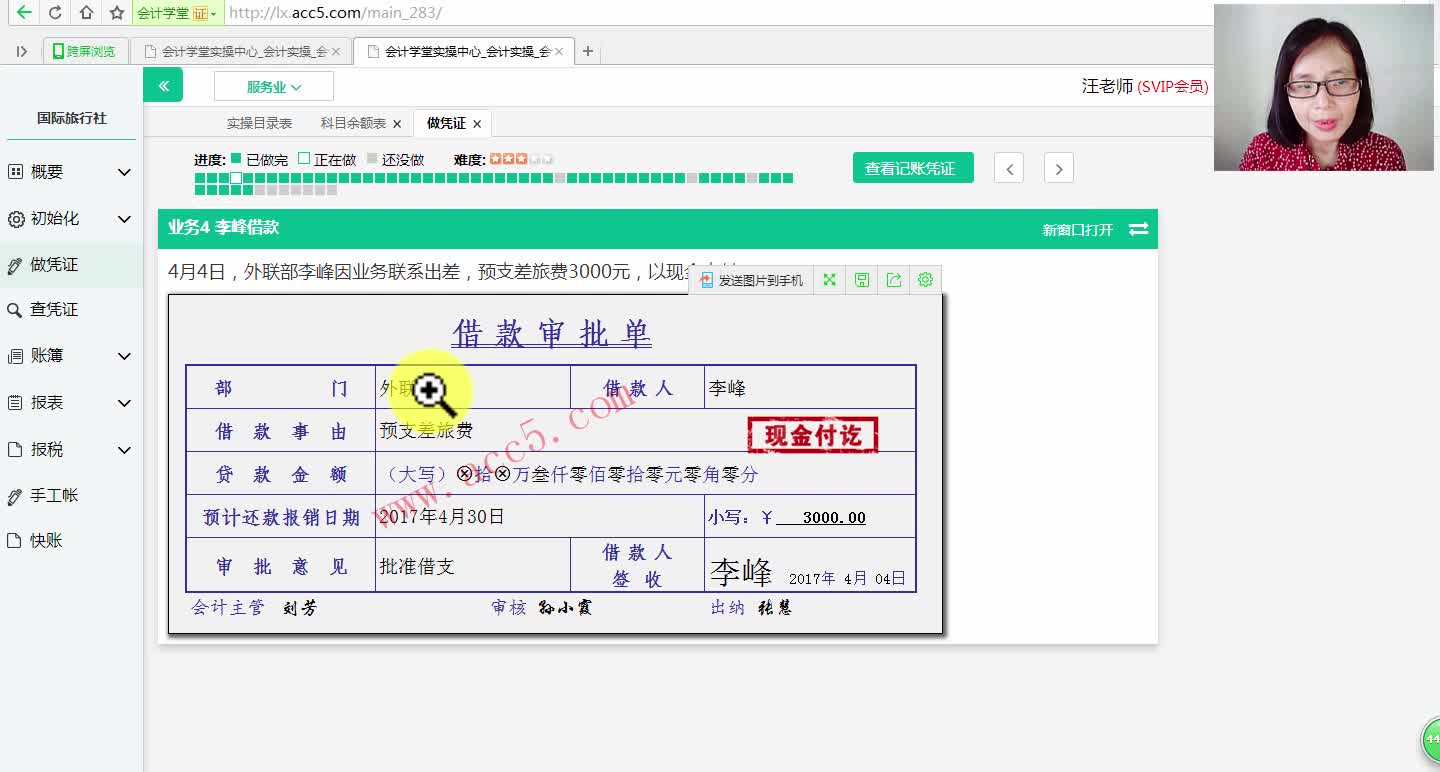Expand the 初始化 section chevron
Image resolution: width=1440 pixels, height=772 pixels.
coord(124,218)
